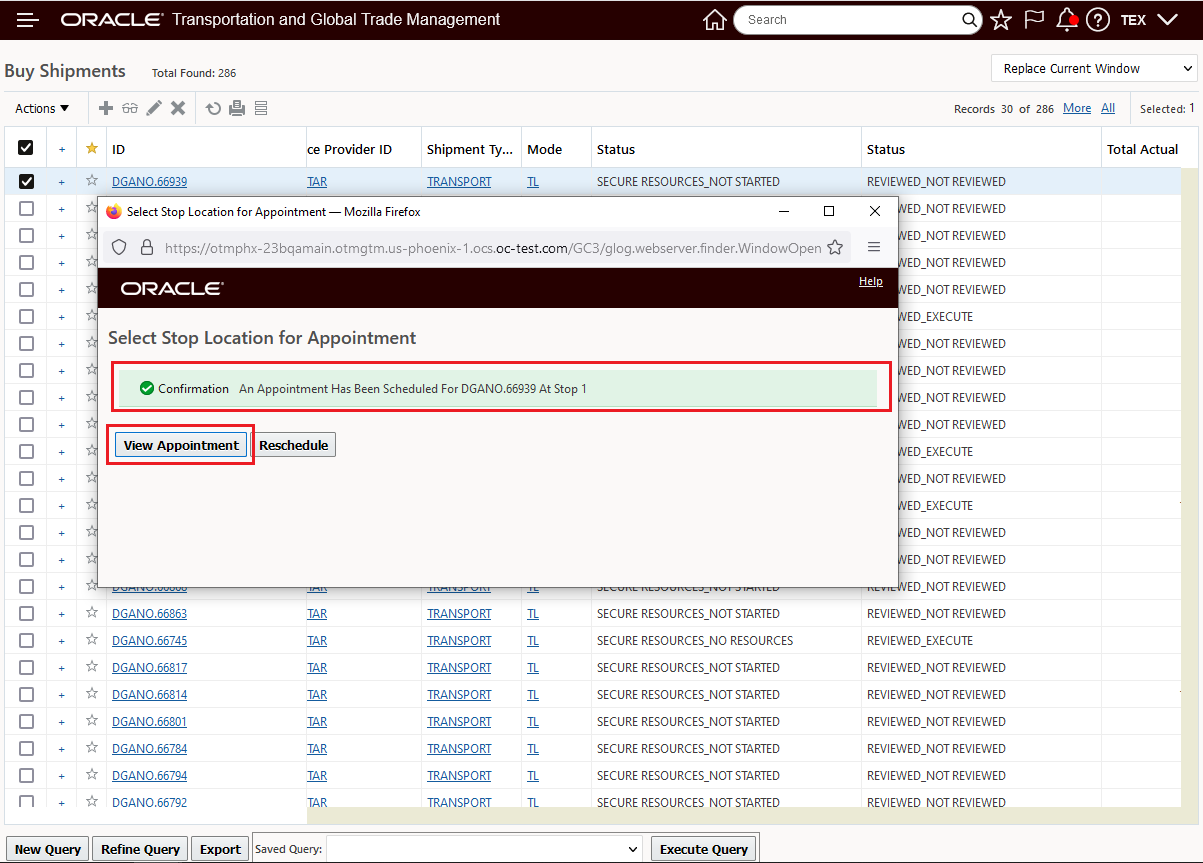
Task: Open the Favorites star in header
Action: coord(1001,20)
